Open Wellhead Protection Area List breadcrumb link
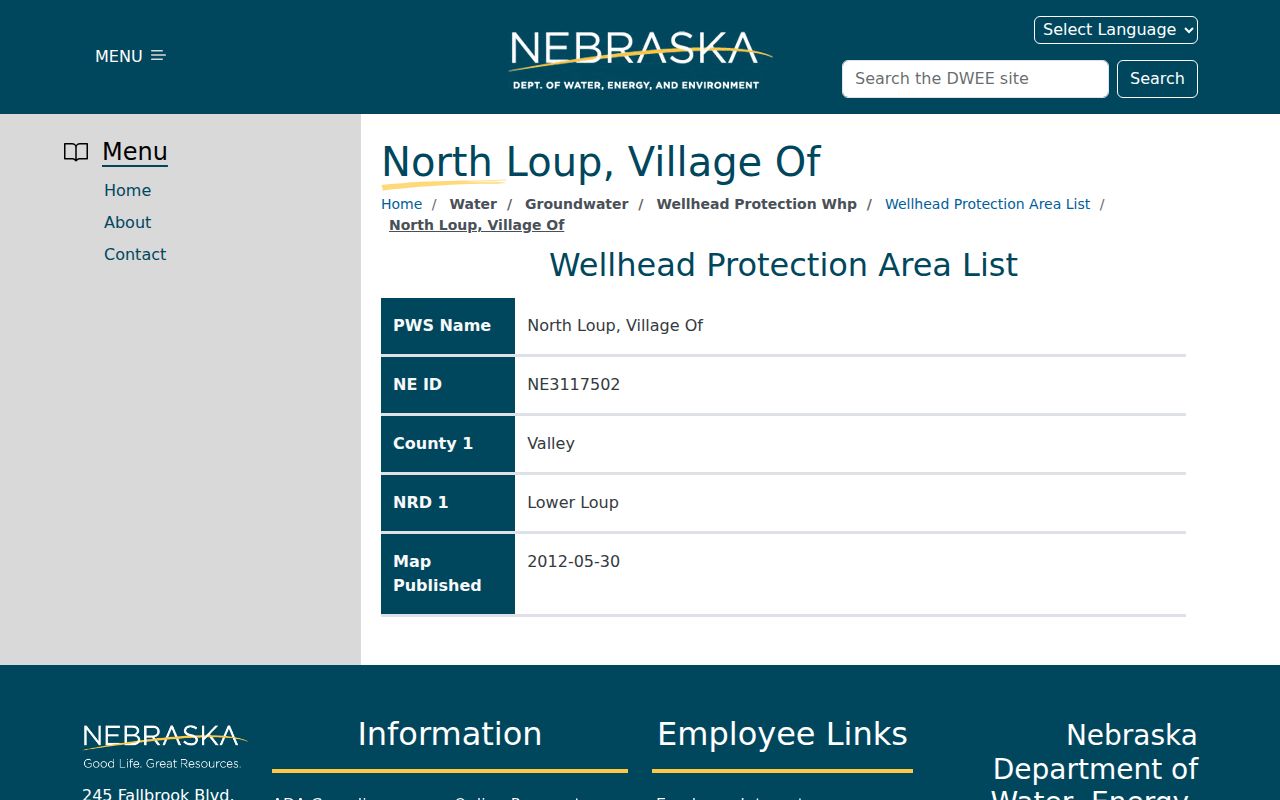The width and height of the screenshot is (1280, 800). [x=987, y=204]
